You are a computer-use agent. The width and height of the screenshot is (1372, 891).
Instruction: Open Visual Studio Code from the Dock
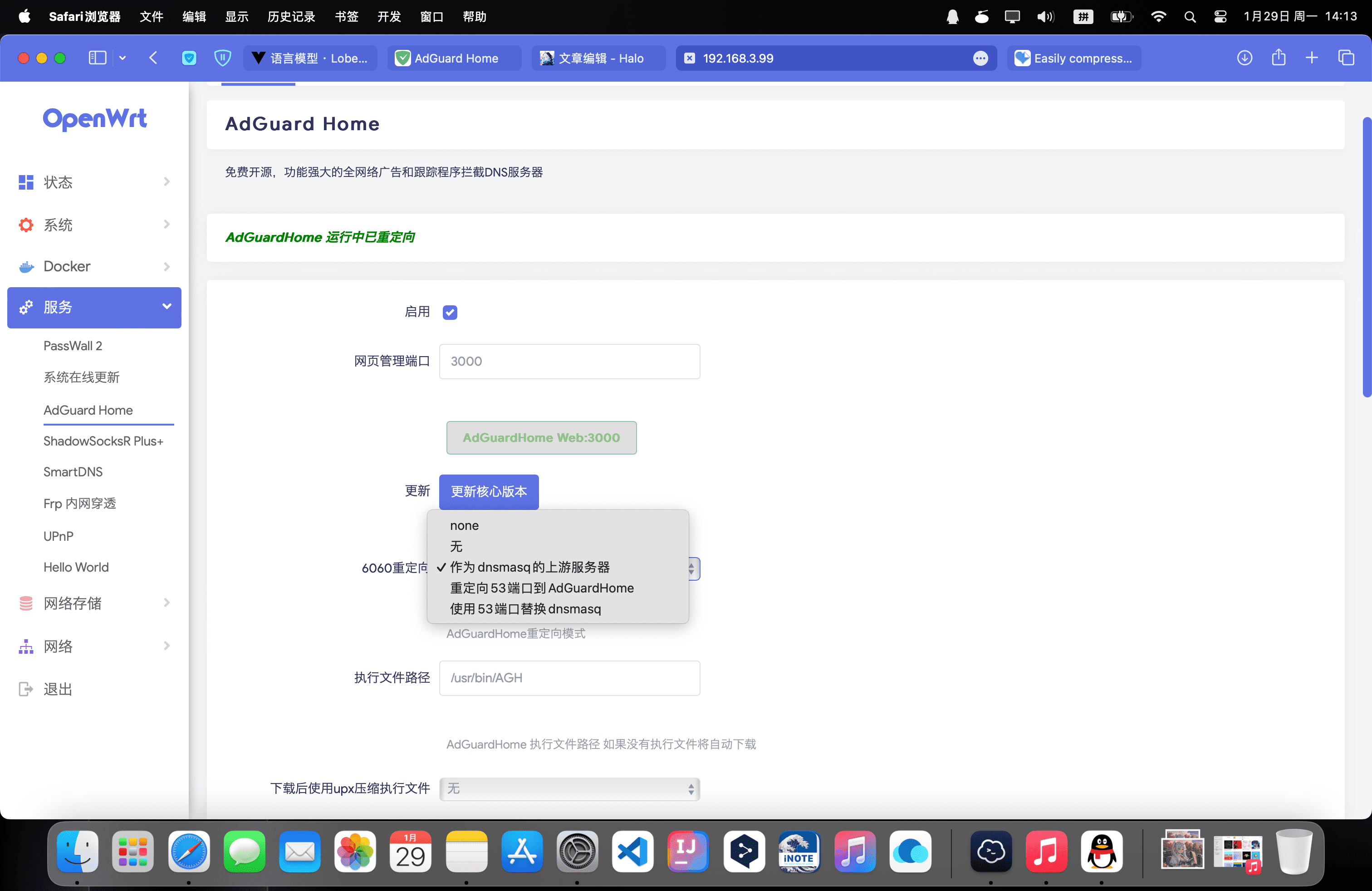(633, 851)
